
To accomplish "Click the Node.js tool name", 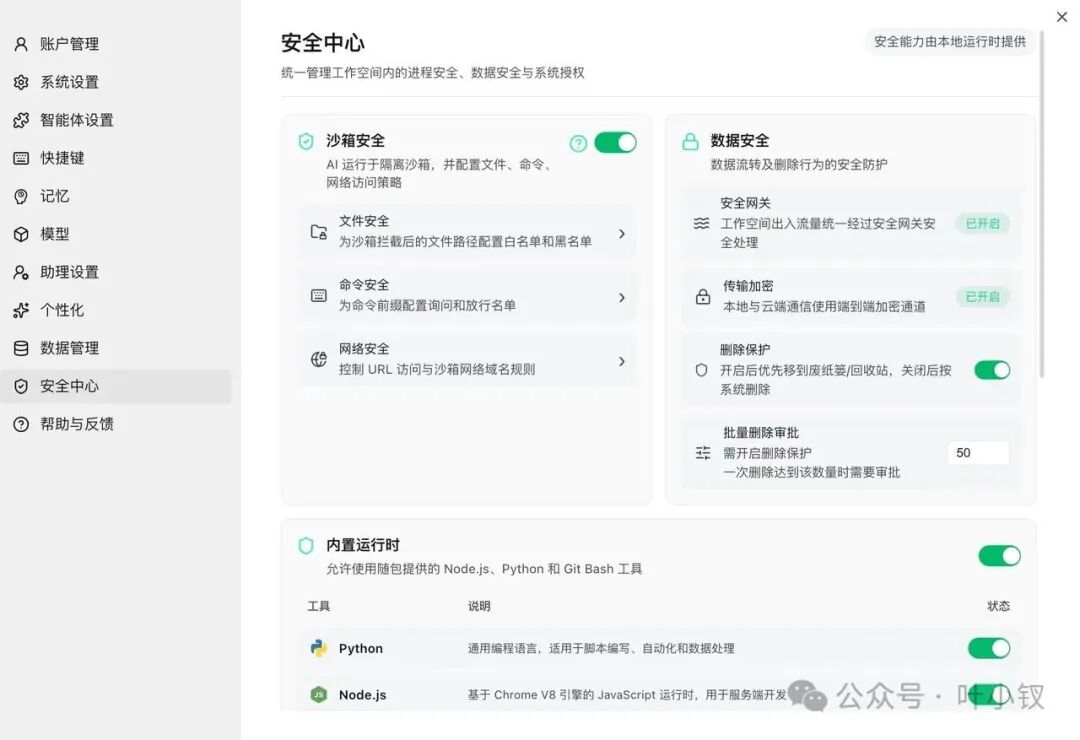I will (x=362, y=695).
